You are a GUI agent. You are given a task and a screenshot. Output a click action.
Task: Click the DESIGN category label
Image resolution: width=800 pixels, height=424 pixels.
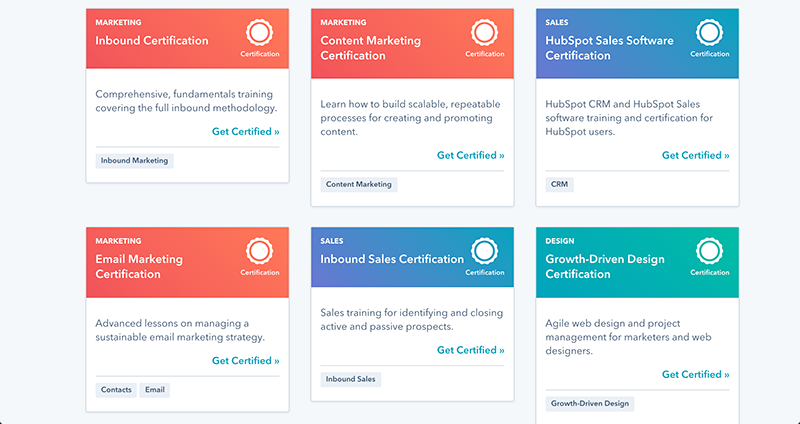coord(560,241)
